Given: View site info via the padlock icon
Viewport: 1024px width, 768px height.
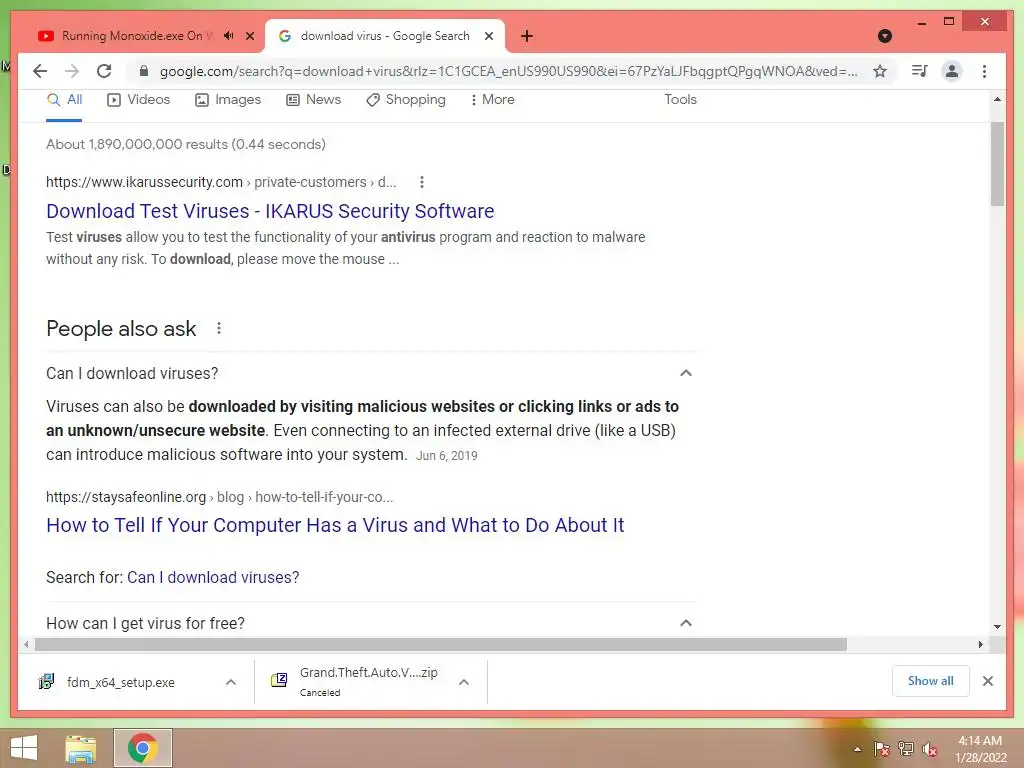Looking at the screenshot, I should coord(144,71).
